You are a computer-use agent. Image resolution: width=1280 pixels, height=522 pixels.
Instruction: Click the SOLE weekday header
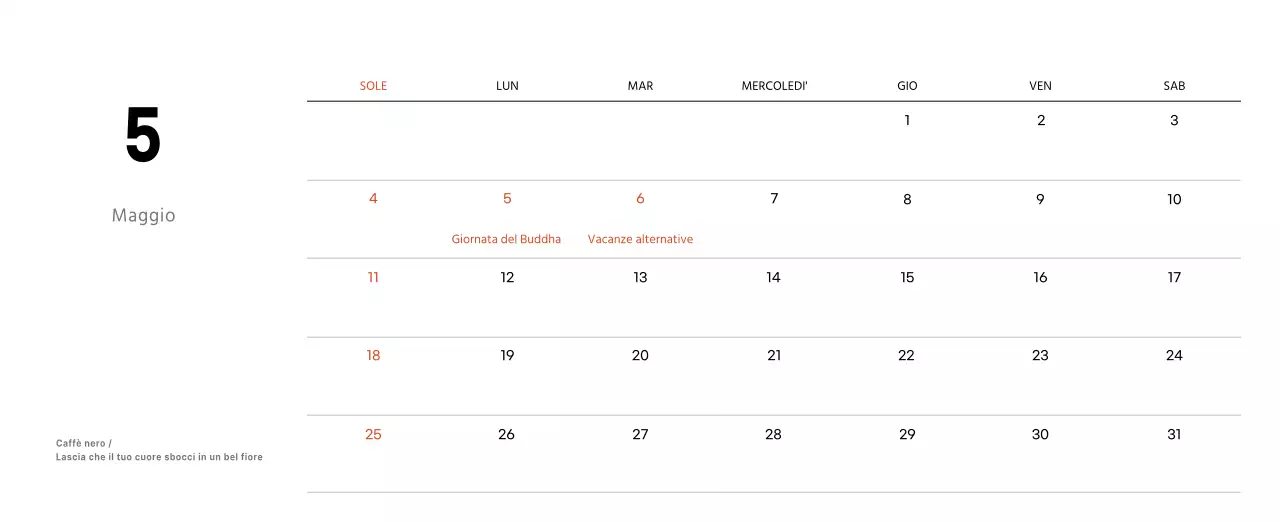(x=373, y=86)
